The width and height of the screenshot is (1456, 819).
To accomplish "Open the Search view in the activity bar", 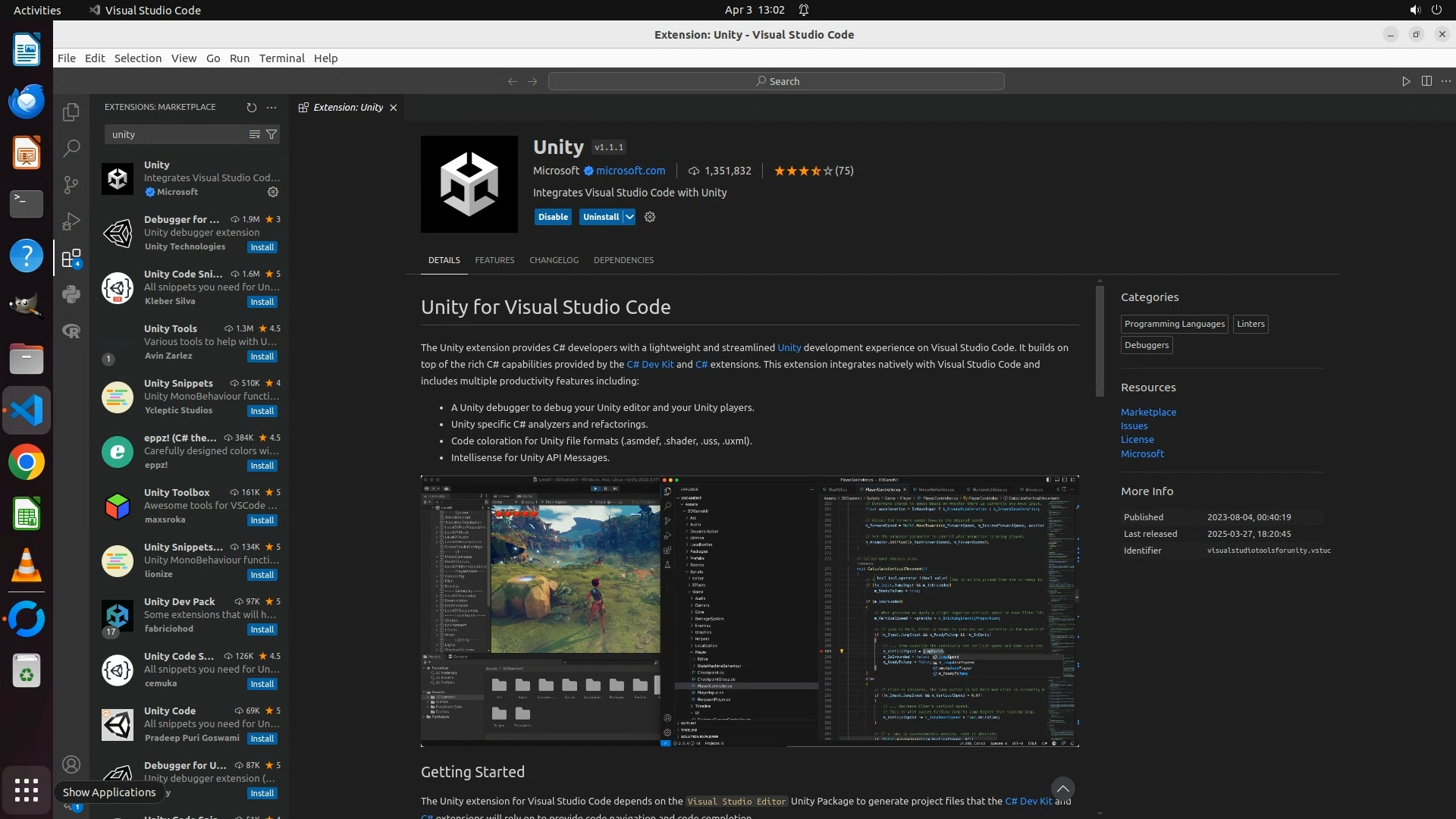I will point(71,148).
